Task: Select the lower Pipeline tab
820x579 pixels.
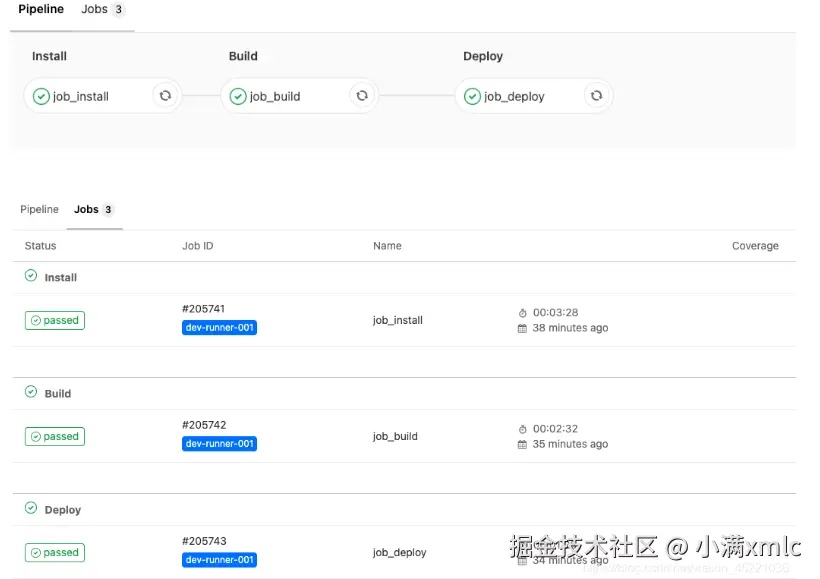Action: [39, 209]
